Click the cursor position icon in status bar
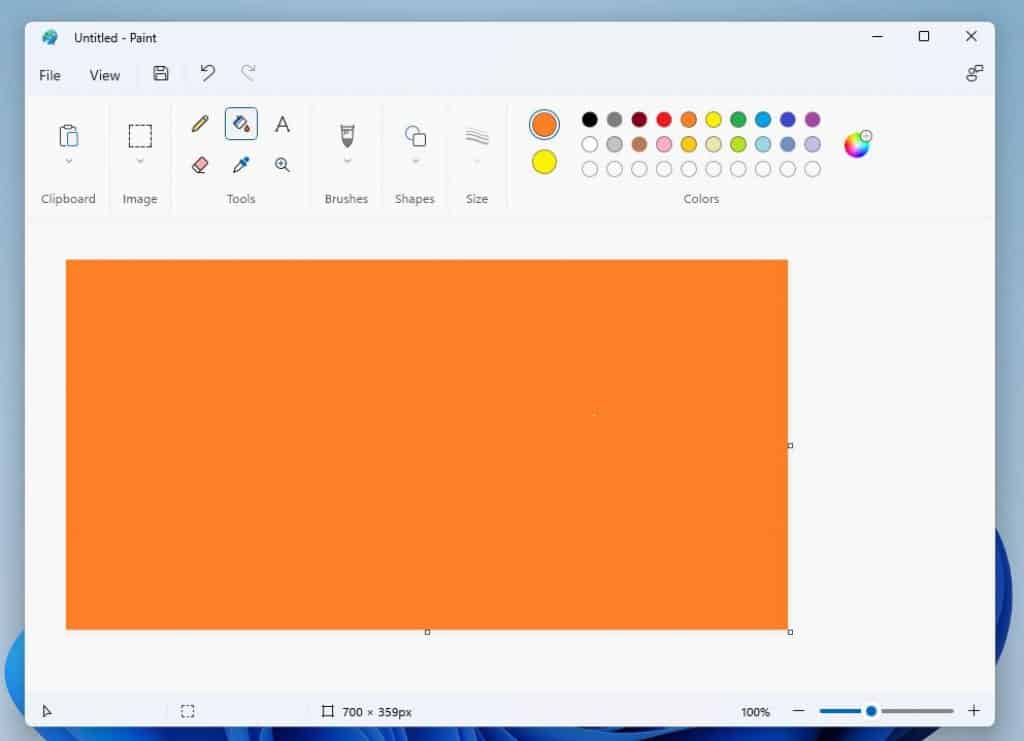The height and width of the screenshot is (741, 1024). [x=46, y=711]
